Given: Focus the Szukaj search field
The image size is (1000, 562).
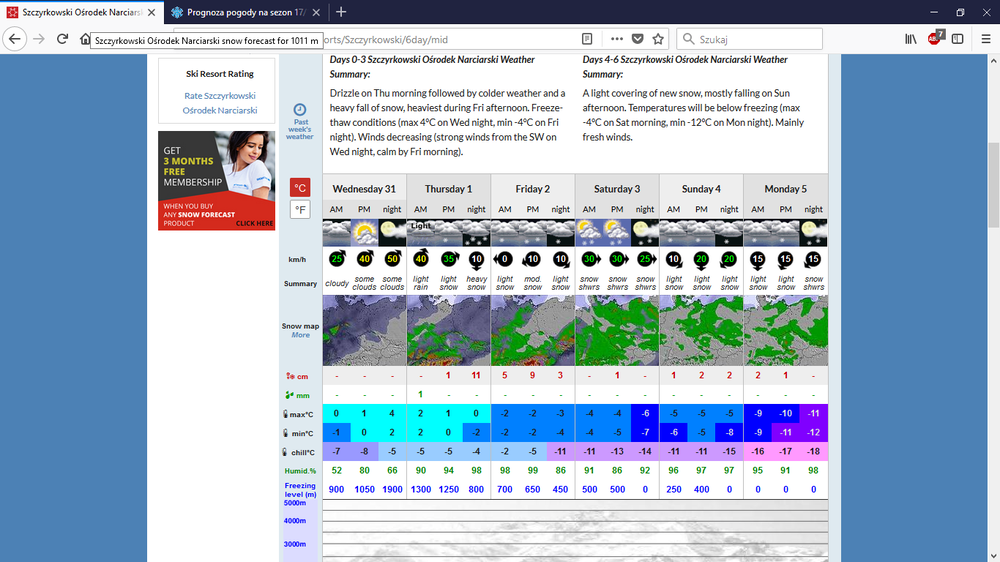Looking at the screenshot, I should coord(749,39).
